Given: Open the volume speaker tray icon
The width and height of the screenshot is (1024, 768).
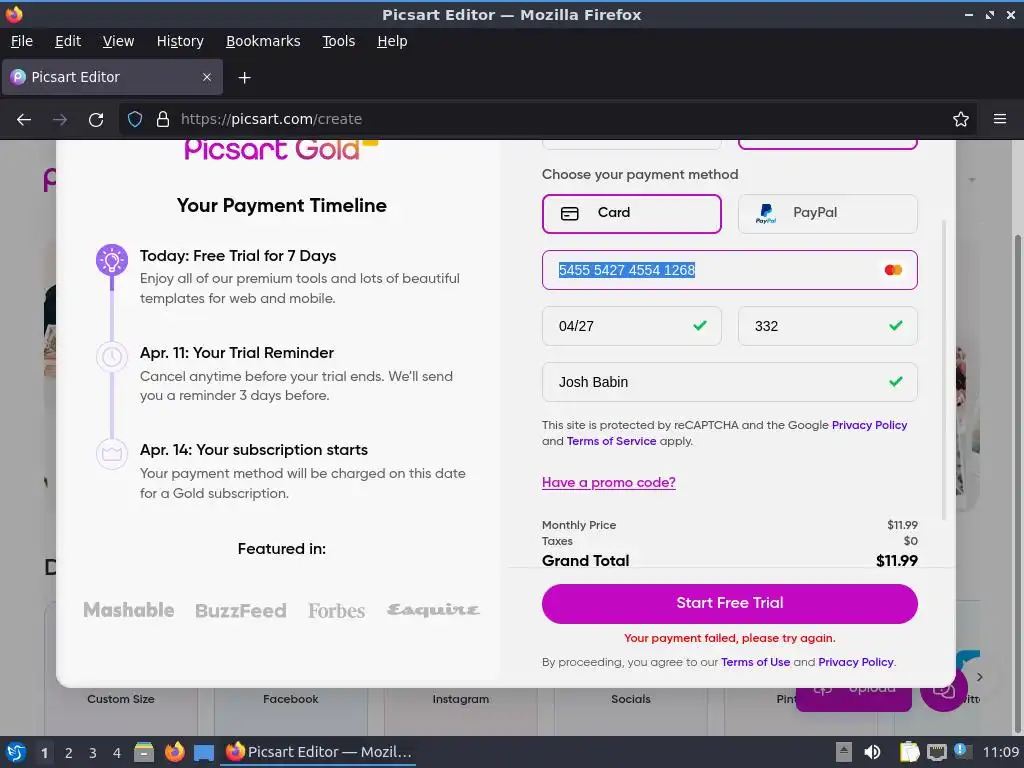Looking at the screenshot, I should pyautogui.click(x=872, y=753).
